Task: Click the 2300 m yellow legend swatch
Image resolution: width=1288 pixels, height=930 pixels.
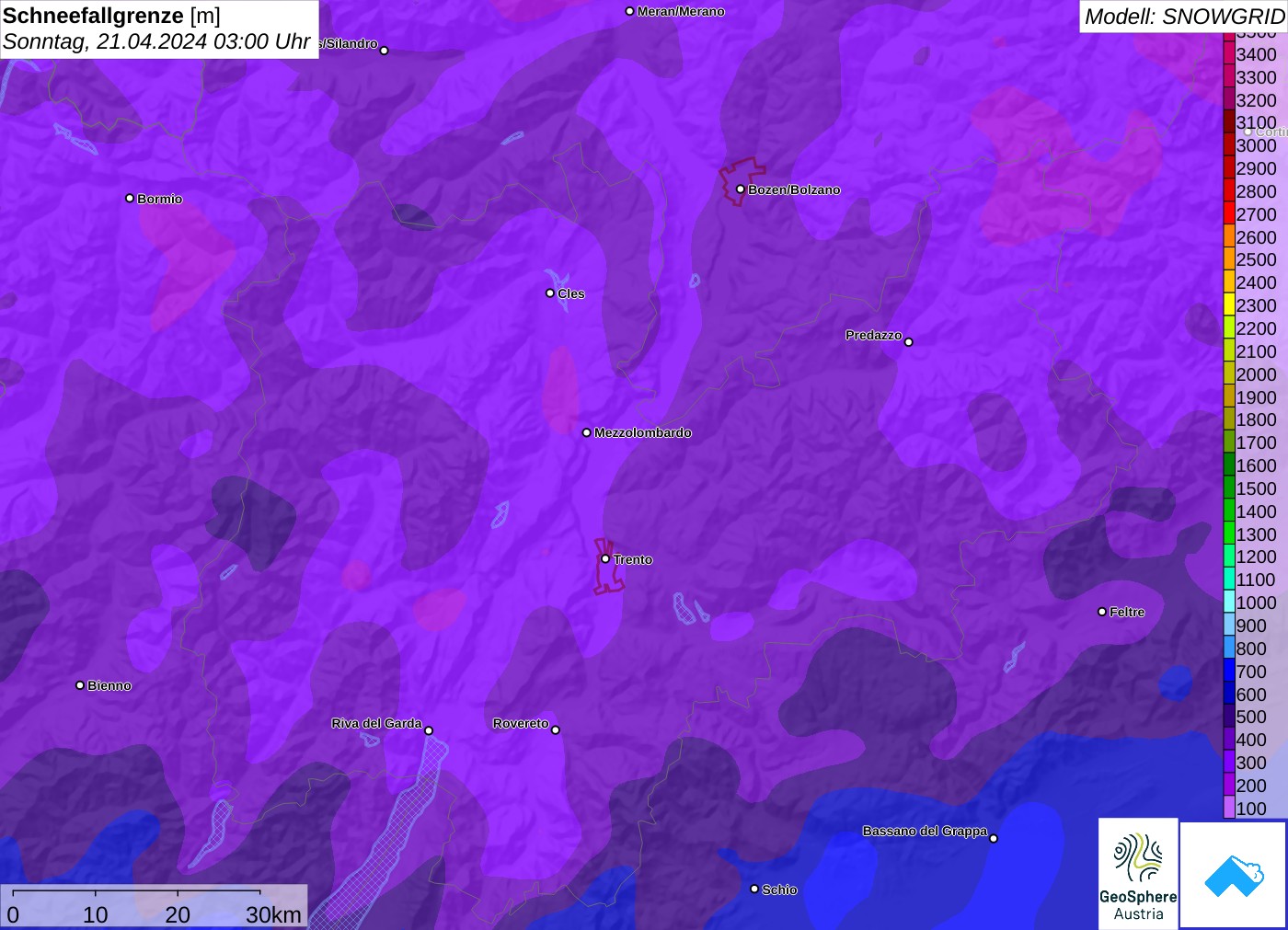Action: [x=1229, y=305]
